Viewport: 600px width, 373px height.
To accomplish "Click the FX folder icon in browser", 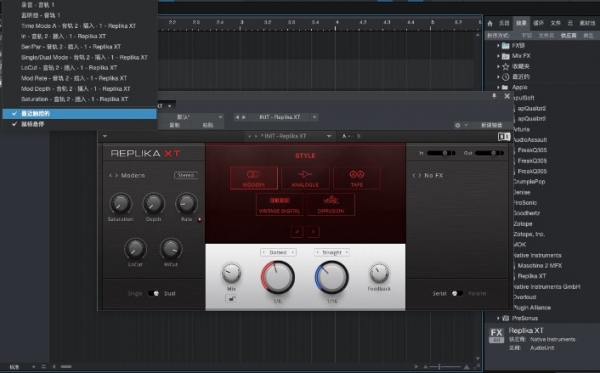I will click(x=505, y=46).
